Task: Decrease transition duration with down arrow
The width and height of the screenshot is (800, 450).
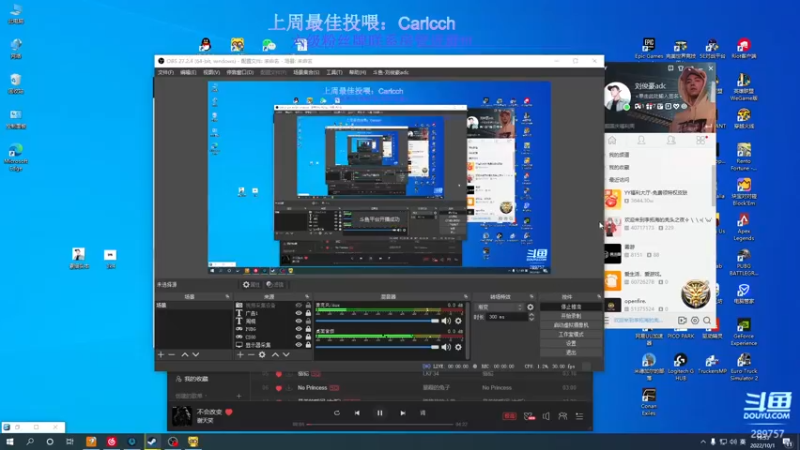Action: tap(531, 319)
